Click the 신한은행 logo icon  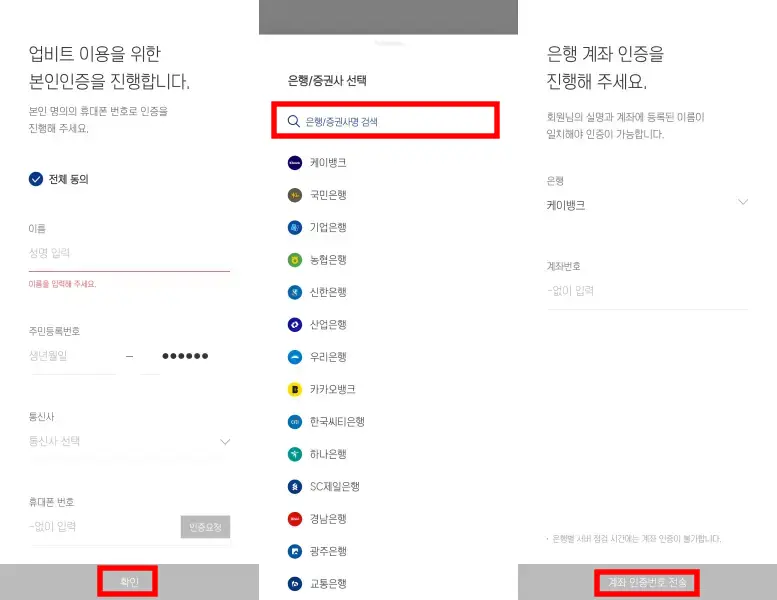[x=295, y=292]
